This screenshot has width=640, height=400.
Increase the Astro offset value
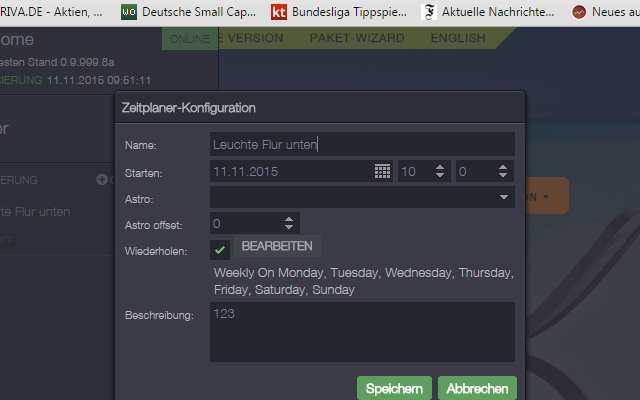click(x=289, y=219)
